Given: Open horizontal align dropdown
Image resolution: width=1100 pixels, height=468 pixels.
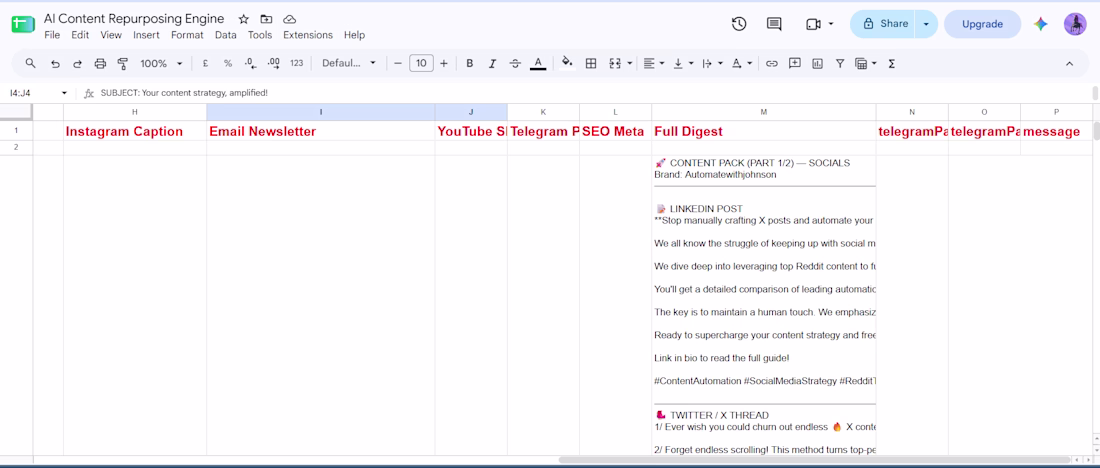Looking at the screenshot, I should point(655,63).
